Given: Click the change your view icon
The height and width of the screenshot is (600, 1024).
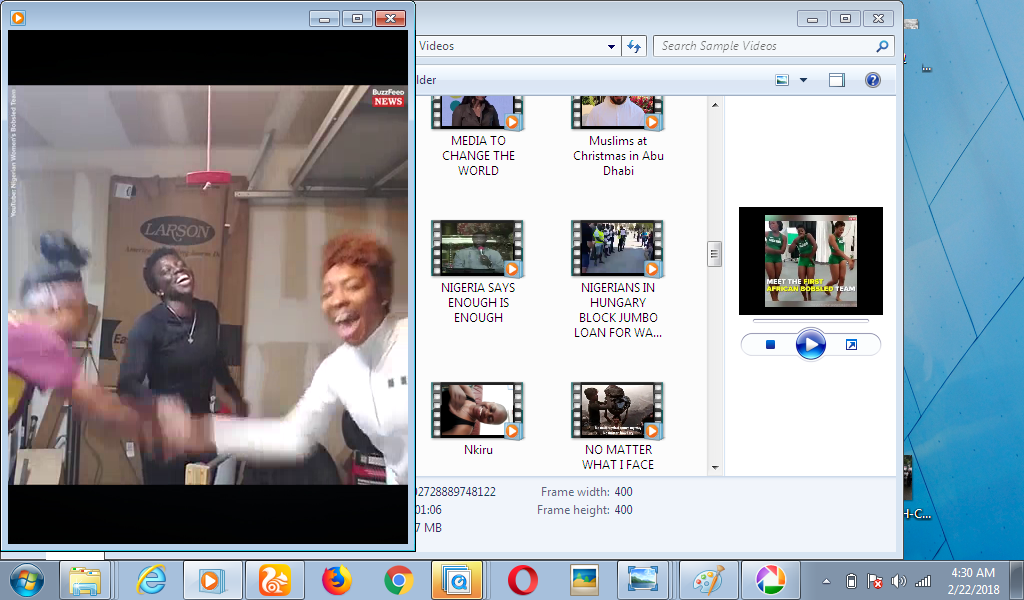Looking at the screenshot, I should (x=783, y=80).
